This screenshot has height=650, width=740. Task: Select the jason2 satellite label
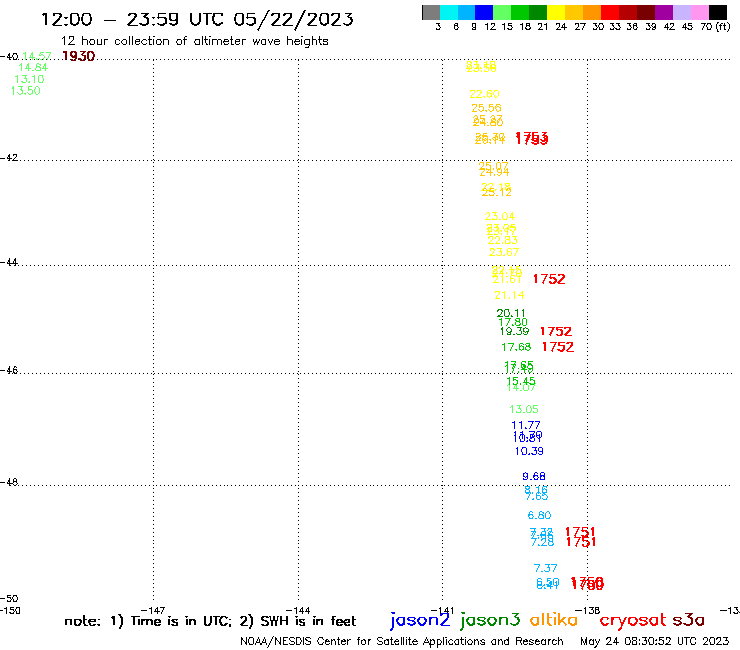420,620
